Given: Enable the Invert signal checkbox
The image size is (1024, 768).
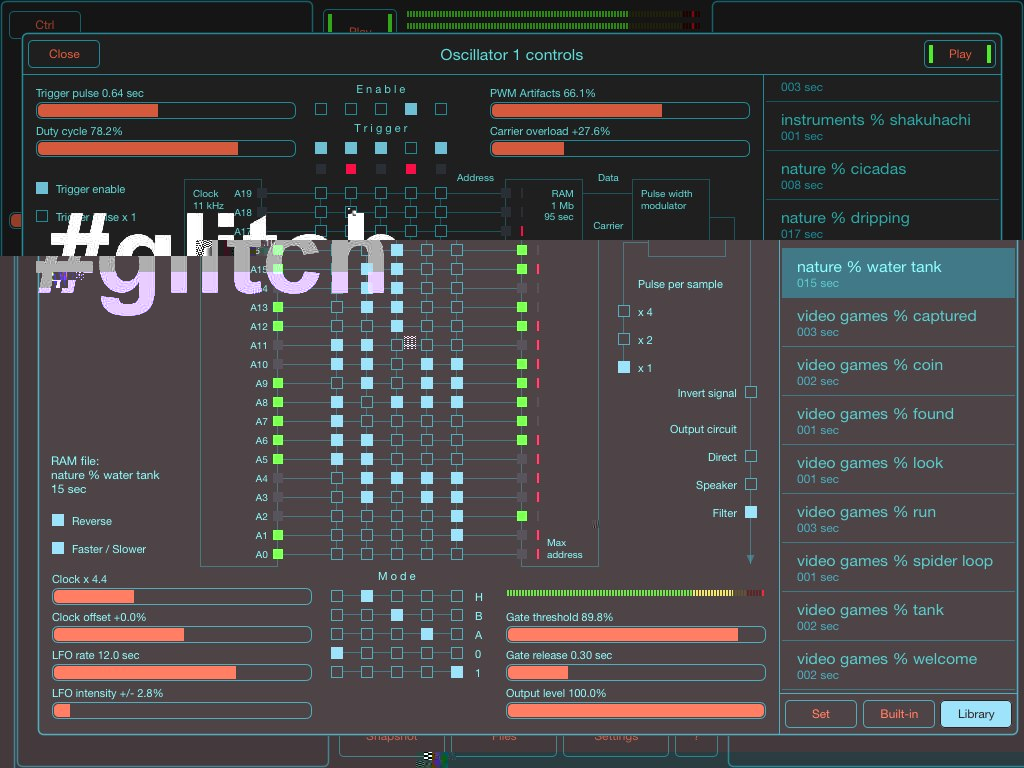Looking at the screenshot, I should (x=751, y=392).
